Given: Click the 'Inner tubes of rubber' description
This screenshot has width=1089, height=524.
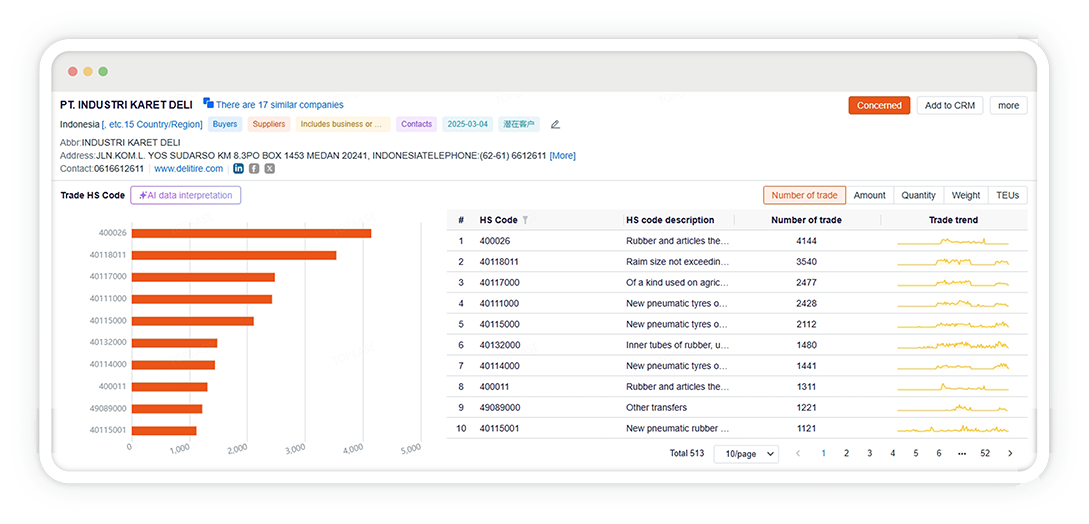Looking at the screenshot, I should pos(677,345).
